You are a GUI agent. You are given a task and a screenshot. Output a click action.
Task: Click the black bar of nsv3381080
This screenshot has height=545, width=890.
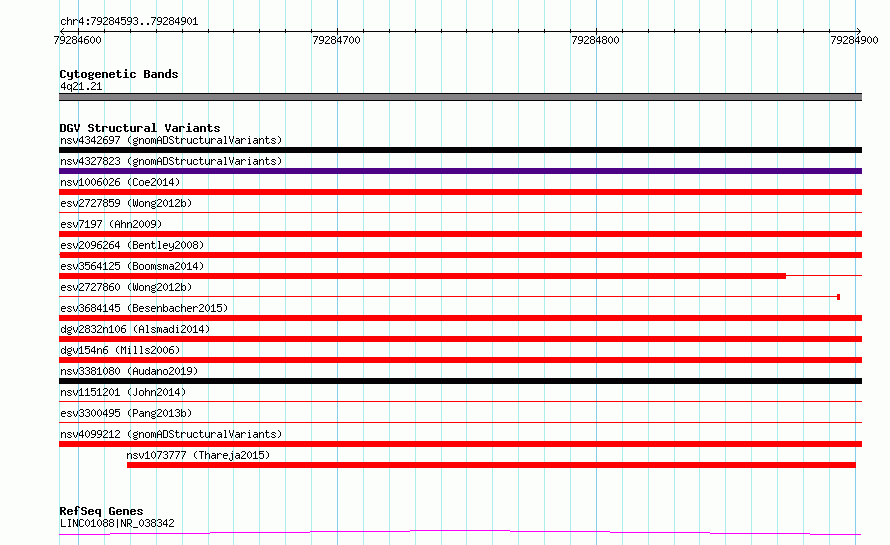(x=460, y=381)
